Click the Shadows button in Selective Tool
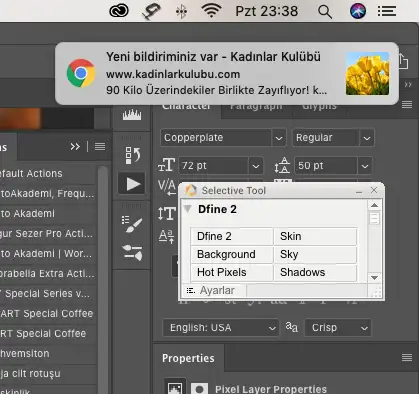Image resolution: width=419 pixels, height=394 pixels. (x=315, y=272)
